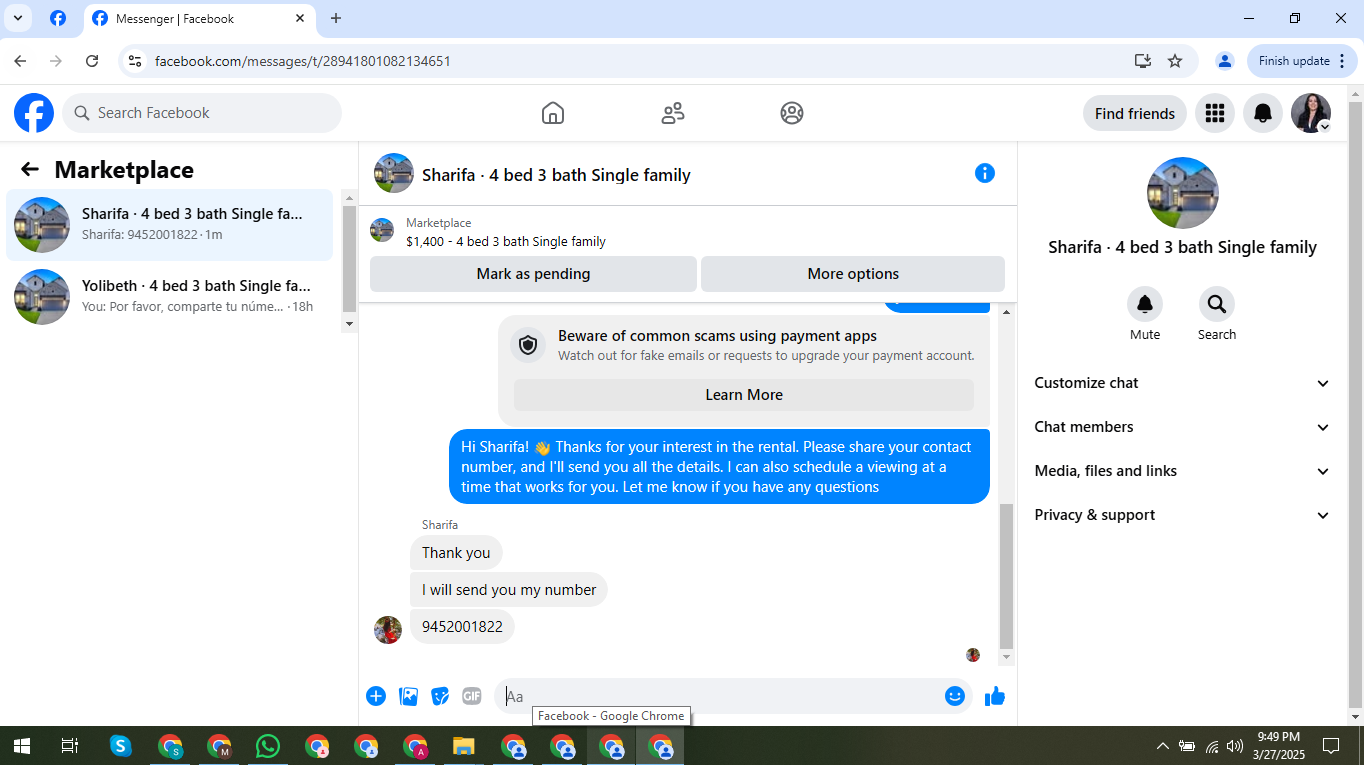
Task: Go to the Facebook Home feed icon
Action: point(553,113)
